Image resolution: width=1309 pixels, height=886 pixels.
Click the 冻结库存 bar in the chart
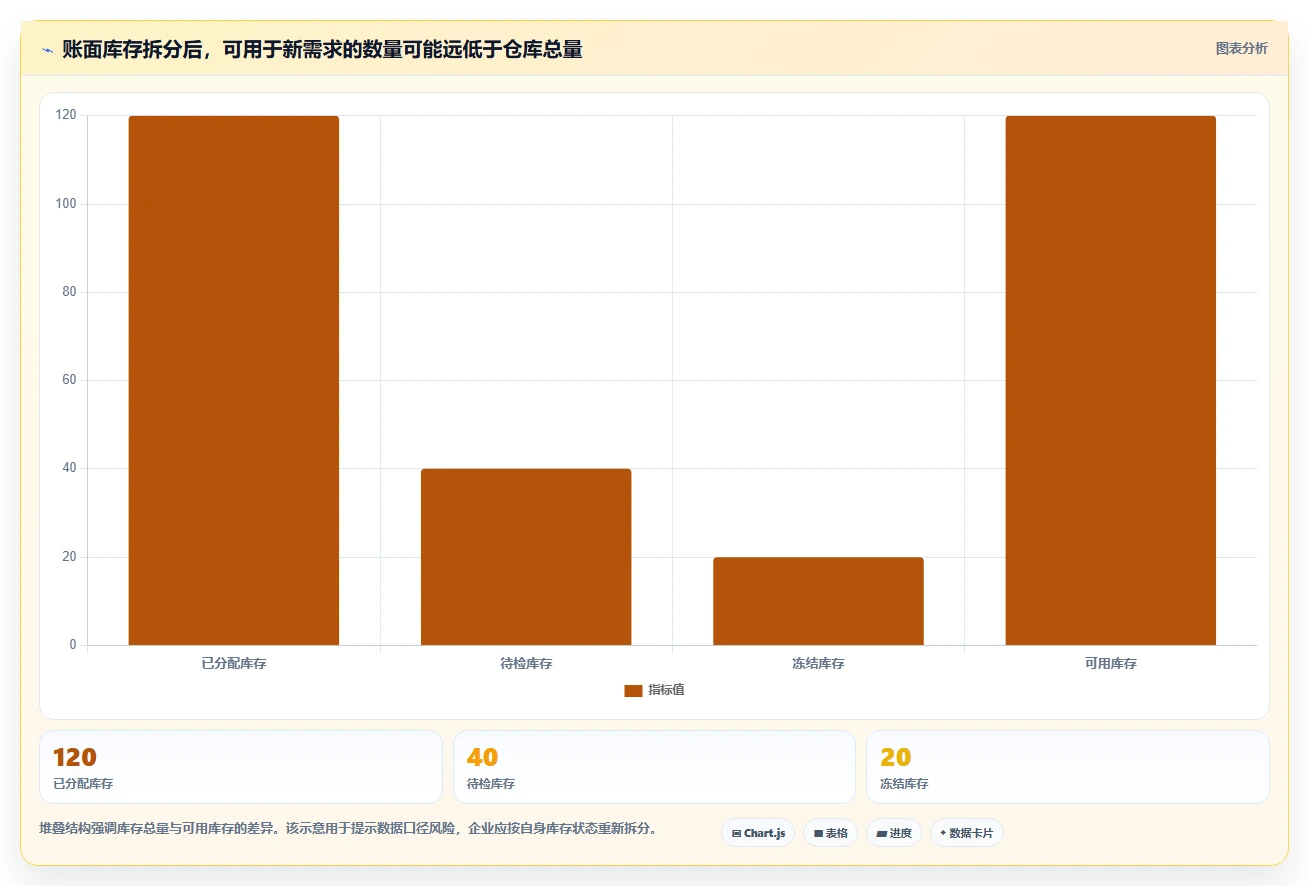818,601
